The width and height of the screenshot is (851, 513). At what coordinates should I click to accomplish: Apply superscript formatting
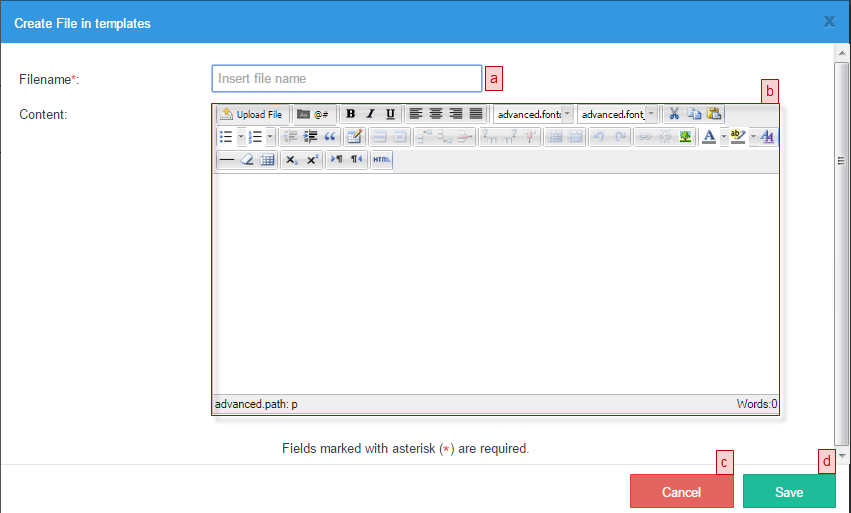pyautogui.click(x=312, y=160)
